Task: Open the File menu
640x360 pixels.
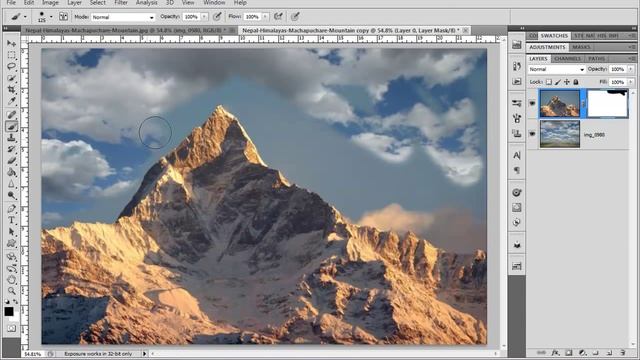Action: pyautogui.click(x=11, y=3)
